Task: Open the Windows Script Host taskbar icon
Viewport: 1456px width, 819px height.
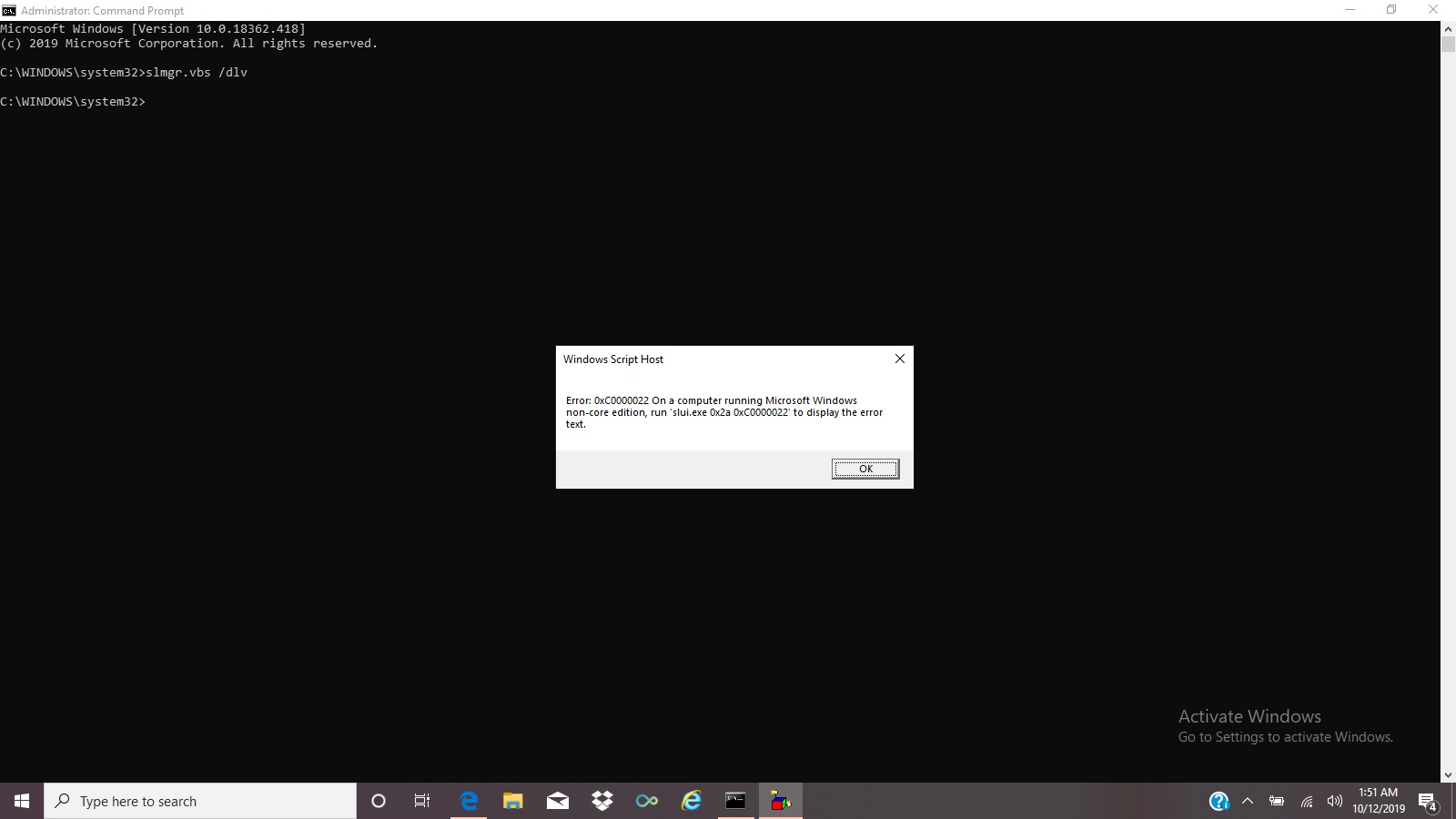Action: point(780,801)
